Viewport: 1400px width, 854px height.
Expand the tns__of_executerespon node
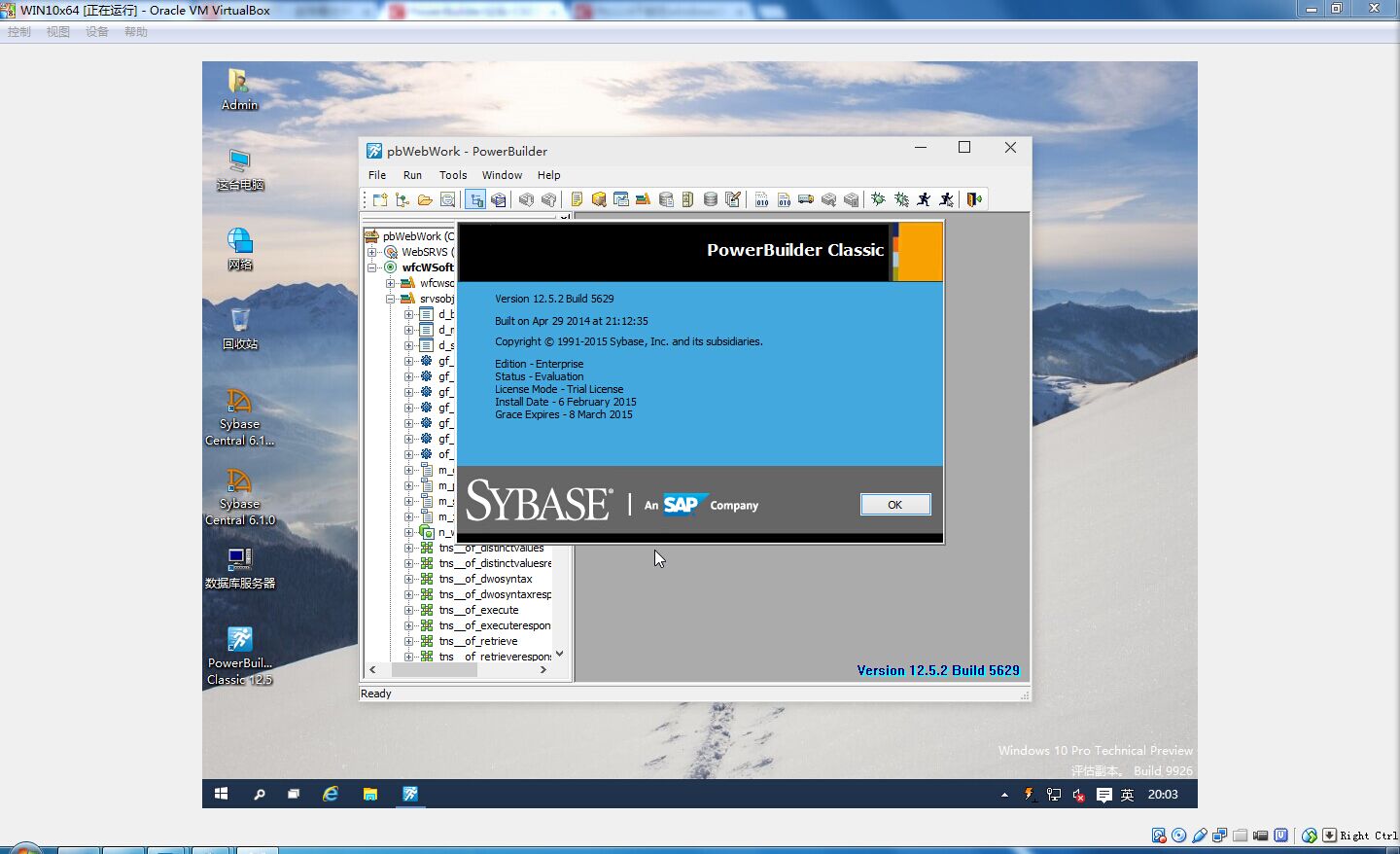(409, 625)
